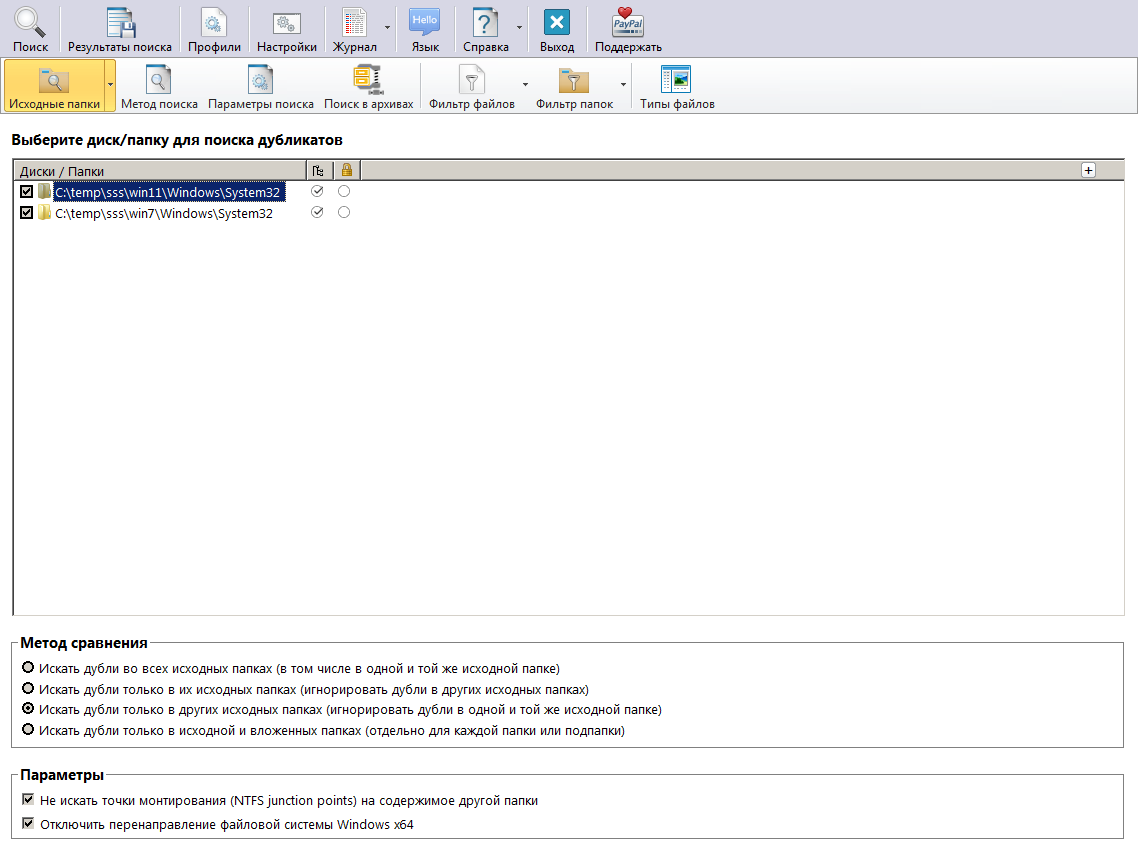
Task: Select the C:\temp\sss\win11\Windows\System32 row
Action: pyautogui.click(x=168, y=192)
